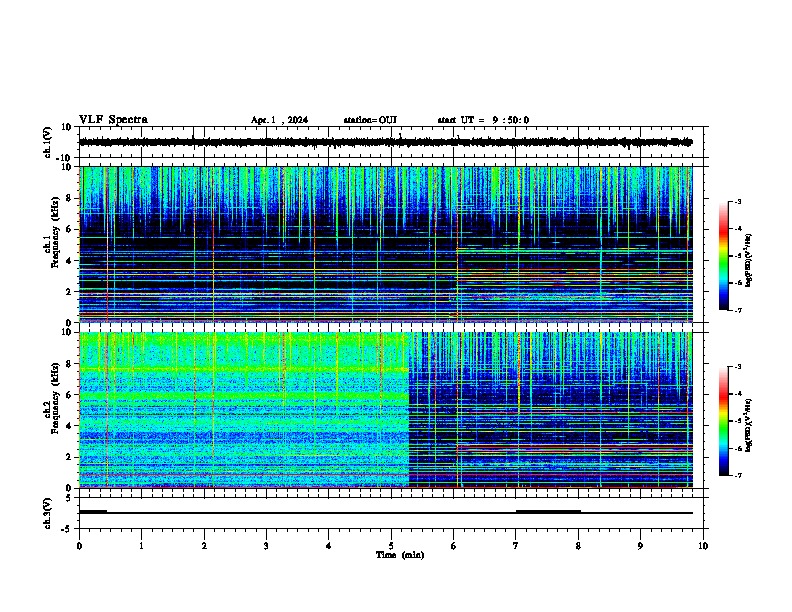Image resolution: width=792 pixels, height=612 pixels.
Task: Click the "start UT = 9 : 50: 0" text
Action: pyautogui.click(x=483, y=120)
